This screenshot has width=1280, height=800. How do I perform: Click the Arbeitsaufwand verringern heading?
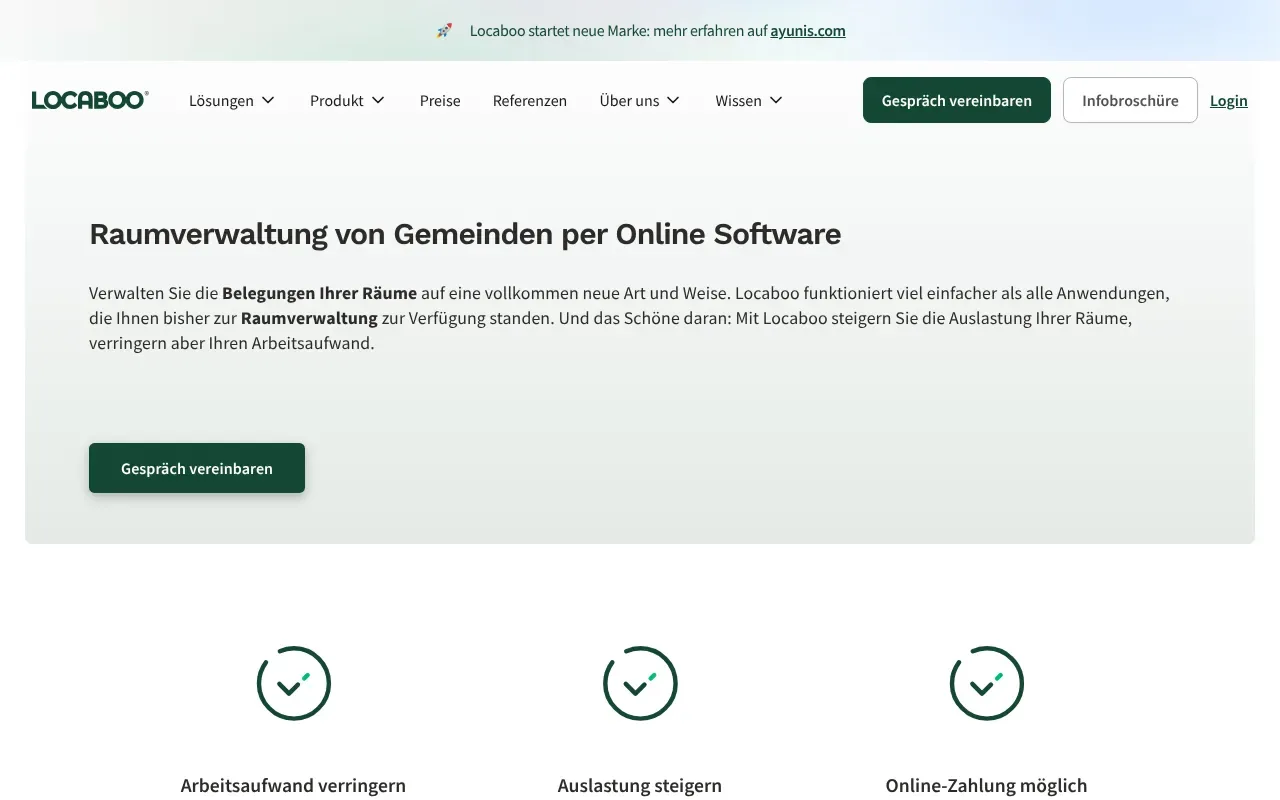293,785
